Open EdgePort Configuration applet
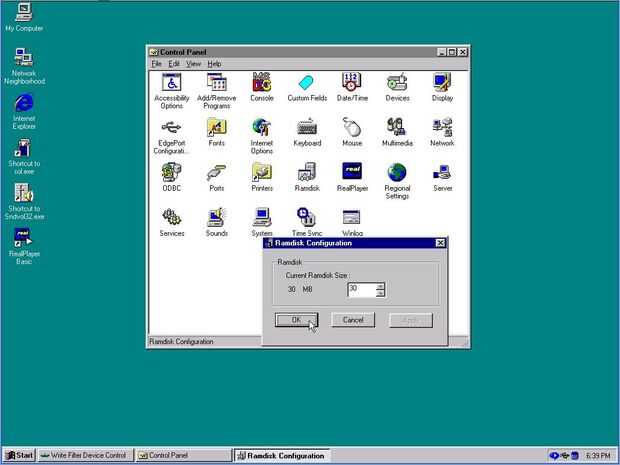Viewport: 620px width, 465px height. click(x=170, y=136)
